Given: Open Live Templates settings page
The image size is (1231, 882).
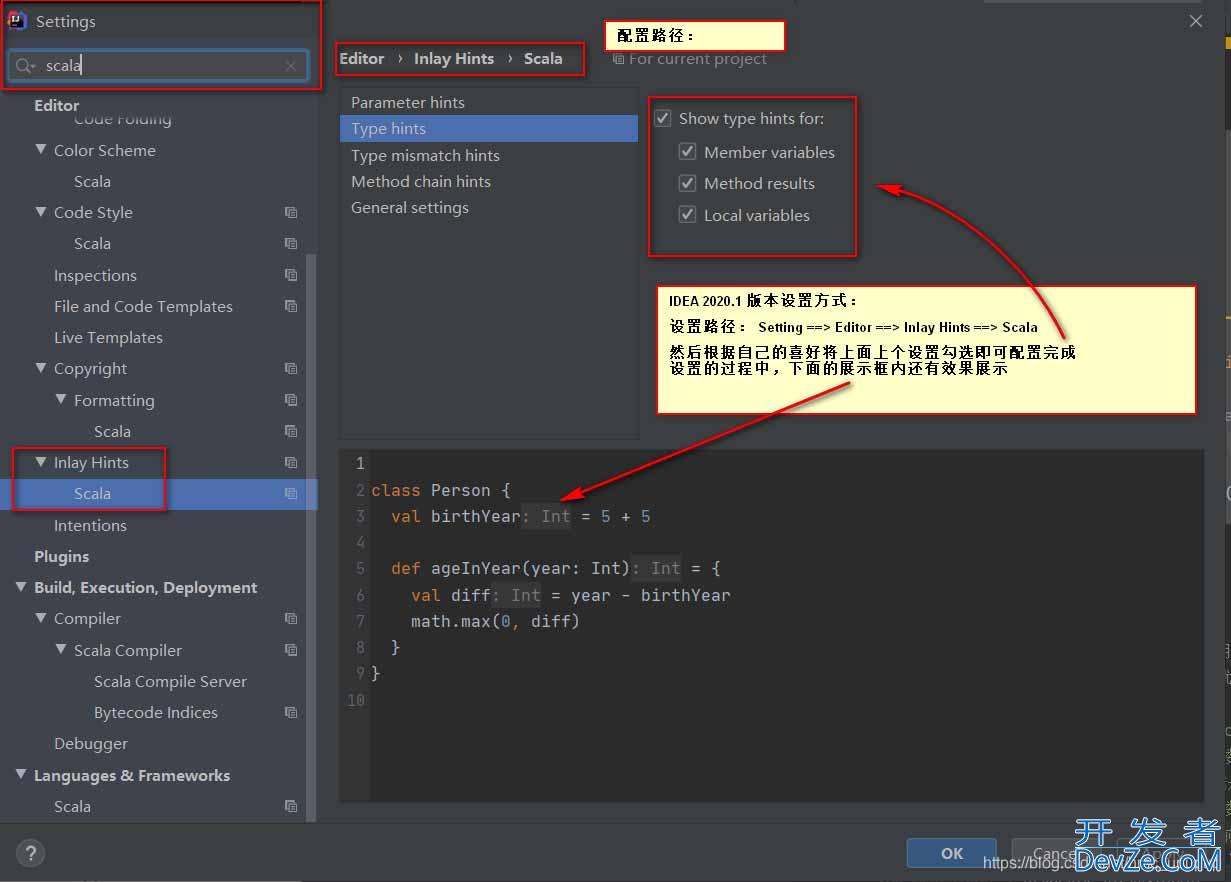Looking at the screenshot, I should click(108, 337).
